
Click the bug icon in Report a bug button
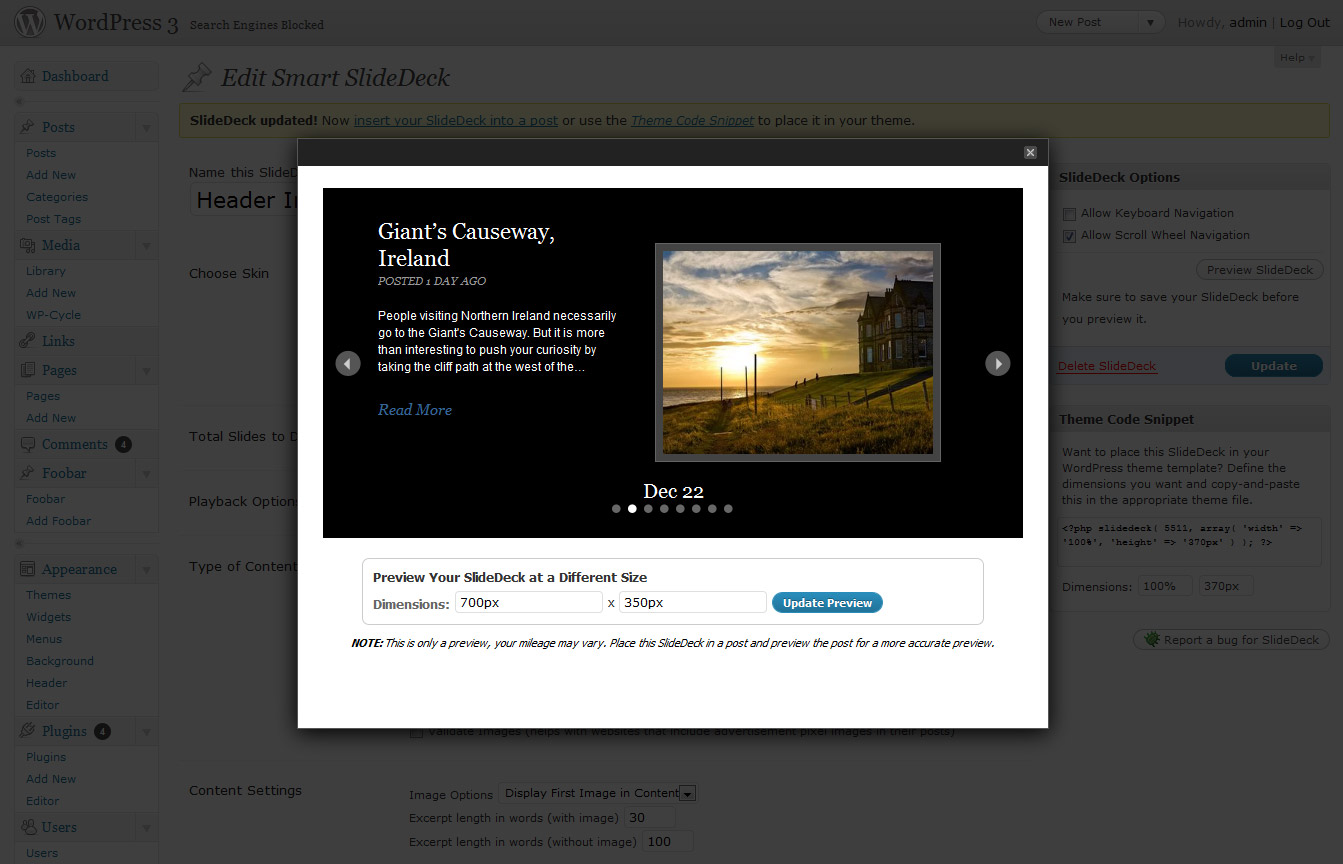(1151, 639)
